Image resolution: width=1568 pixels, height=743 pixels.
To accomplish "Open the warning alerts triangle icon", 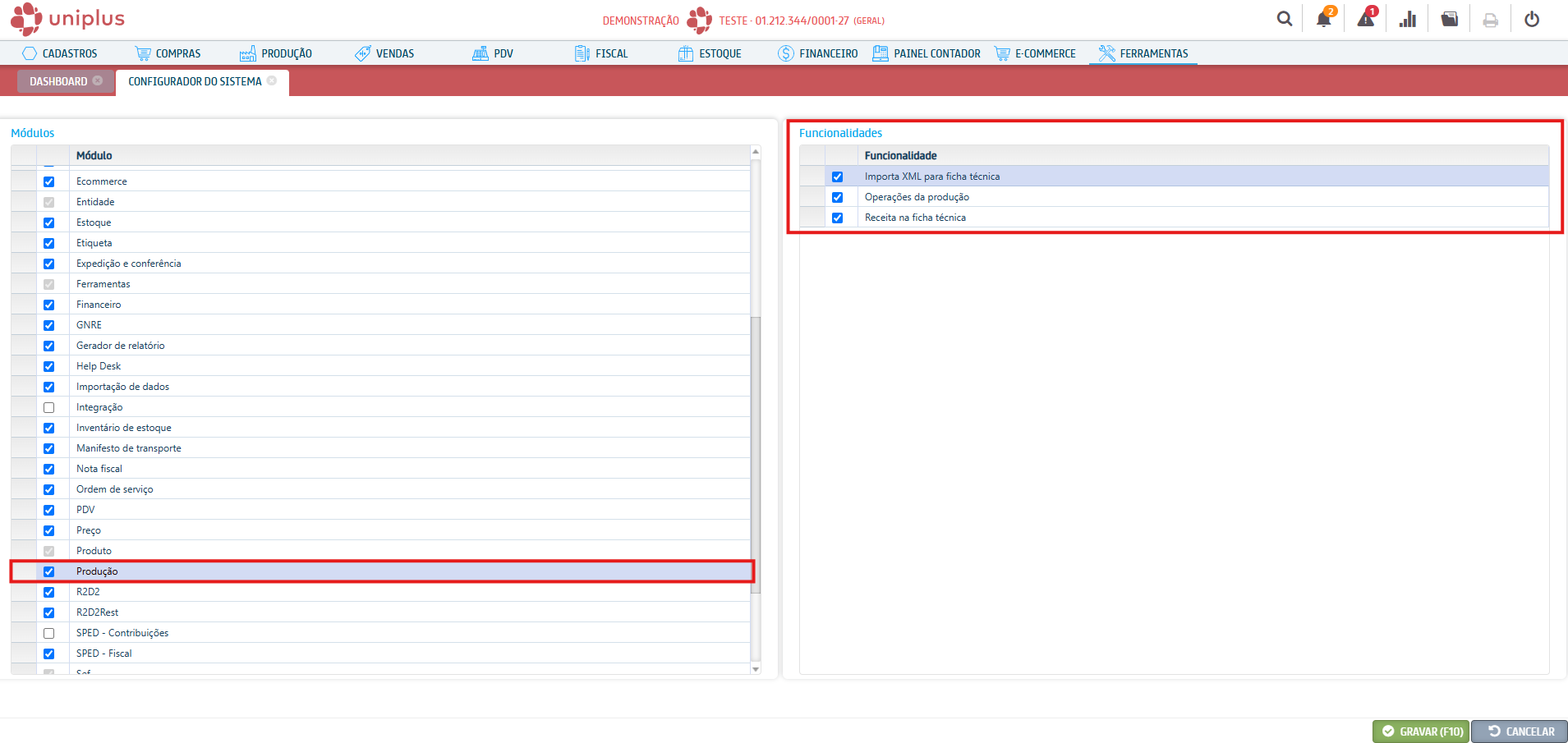I will pyautogui.click(x=1365, y=19).
